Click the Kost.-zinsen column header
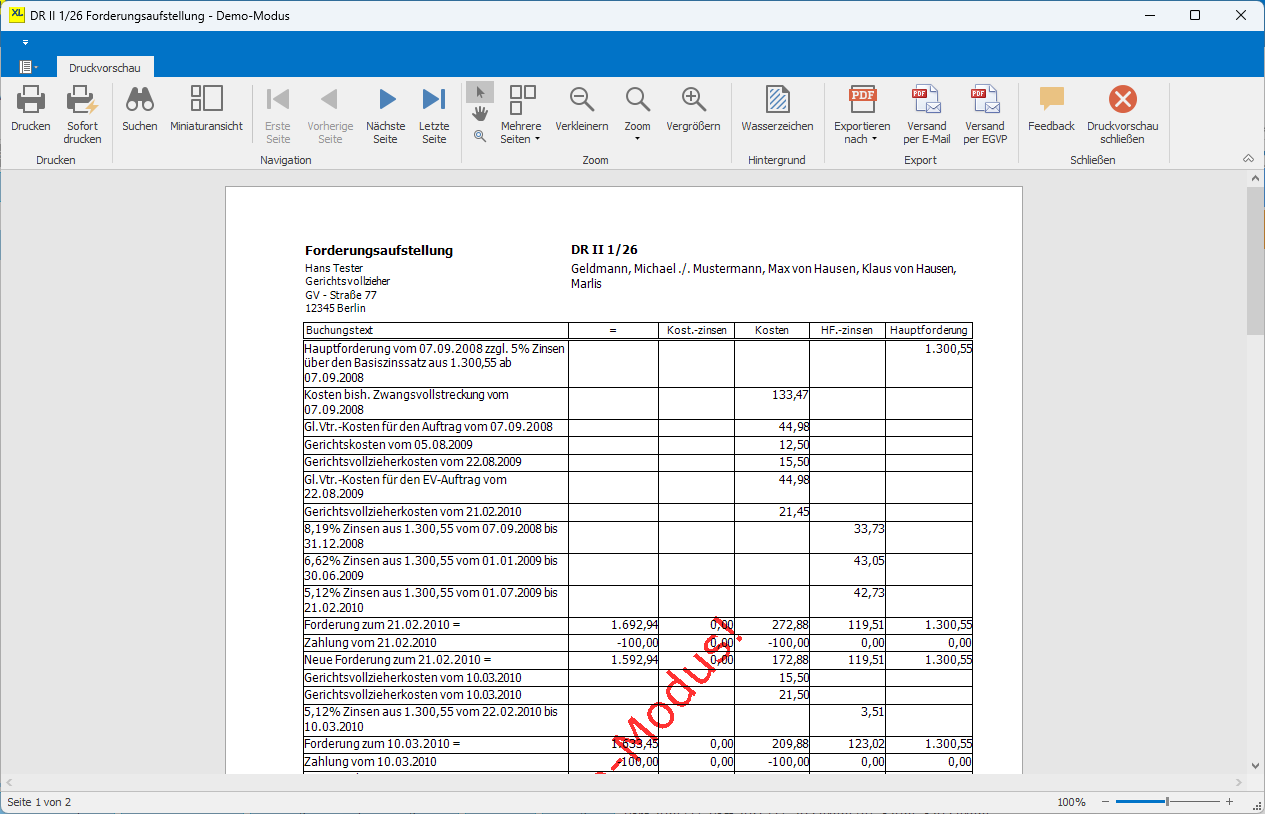1265x814 pixels. [x=696, y=330]
